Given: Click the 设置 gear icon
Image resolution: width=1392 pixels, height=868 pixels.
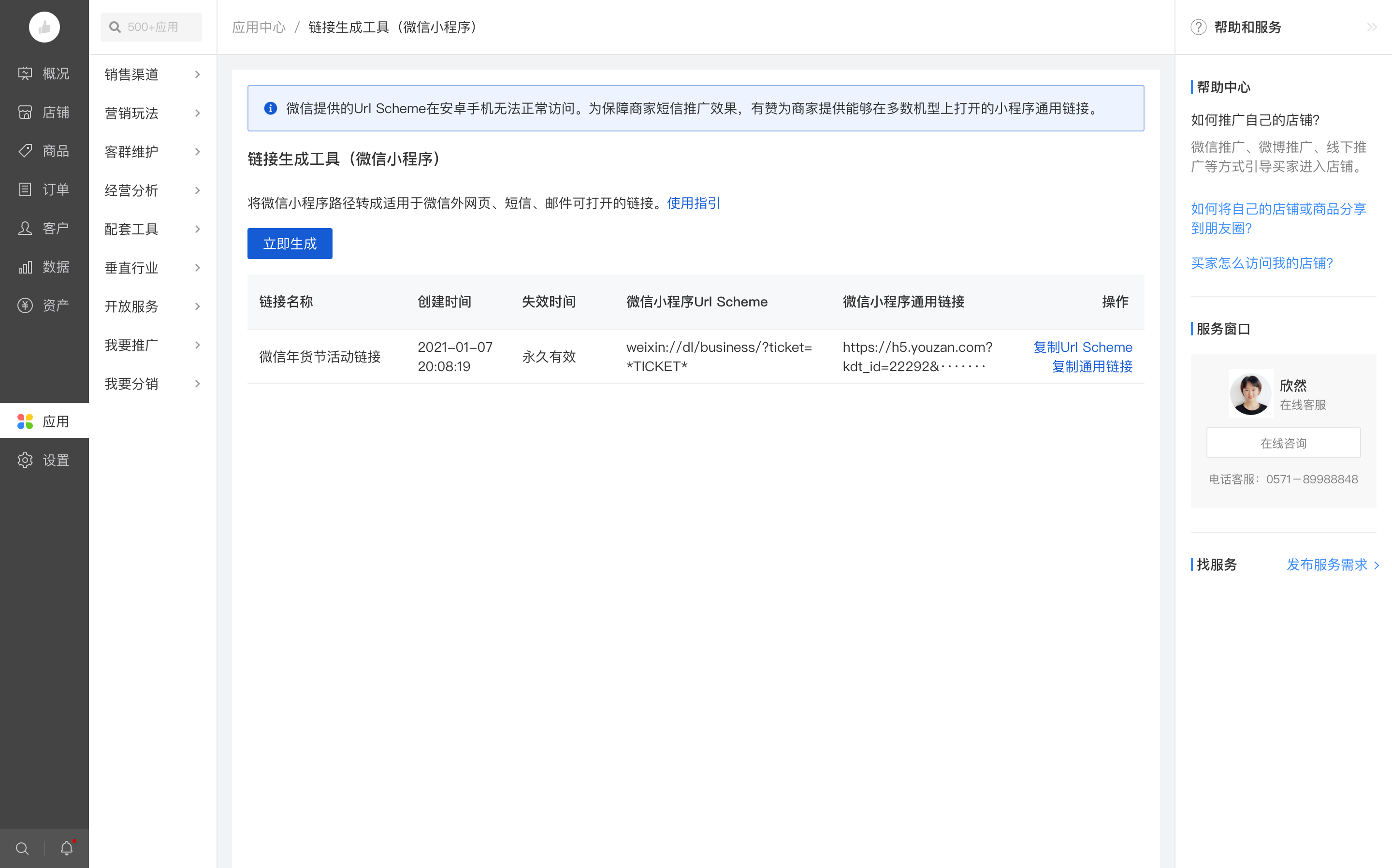Looking at the screenshot, I should [x=25, y=460].
